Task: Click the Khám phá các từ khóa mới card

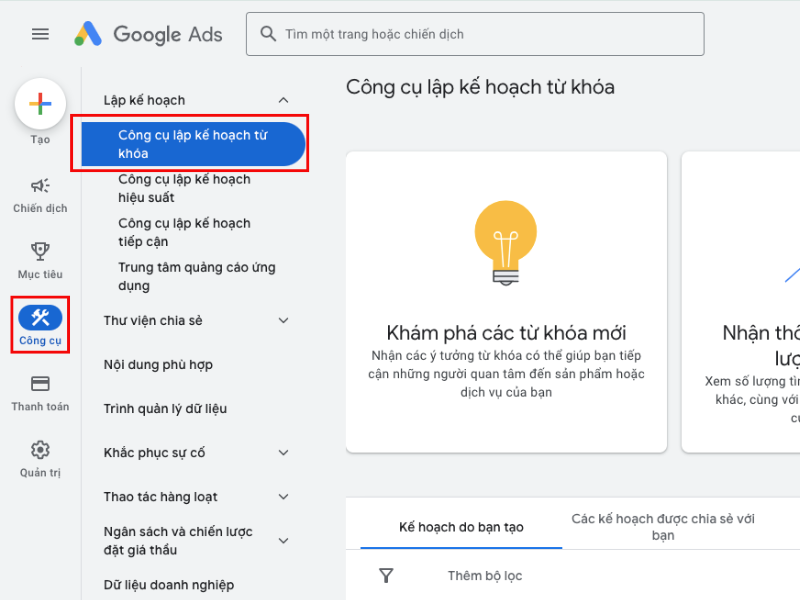Action: click(506, 302)
